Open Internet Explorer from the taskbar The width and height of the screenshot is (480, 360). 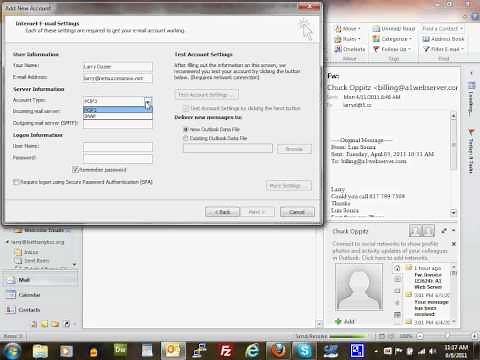tap(253, 351)
